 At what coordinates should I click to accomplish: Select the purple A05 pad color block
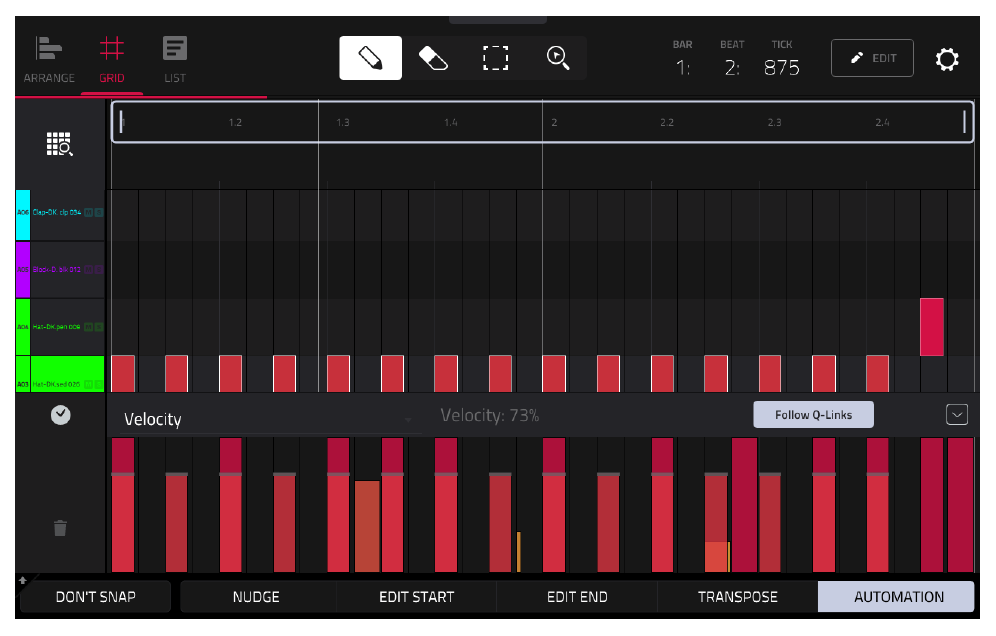click(23, 269)
